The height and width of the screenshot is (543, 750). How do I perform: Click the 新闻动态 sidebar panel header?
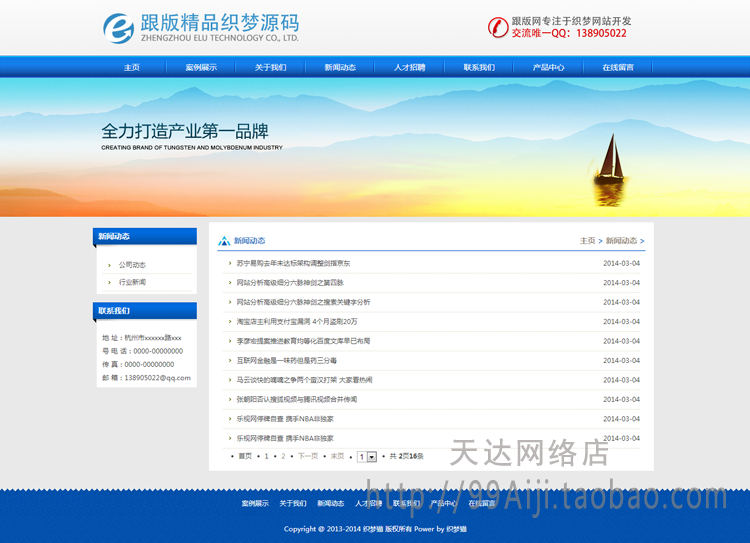[144, 236]
